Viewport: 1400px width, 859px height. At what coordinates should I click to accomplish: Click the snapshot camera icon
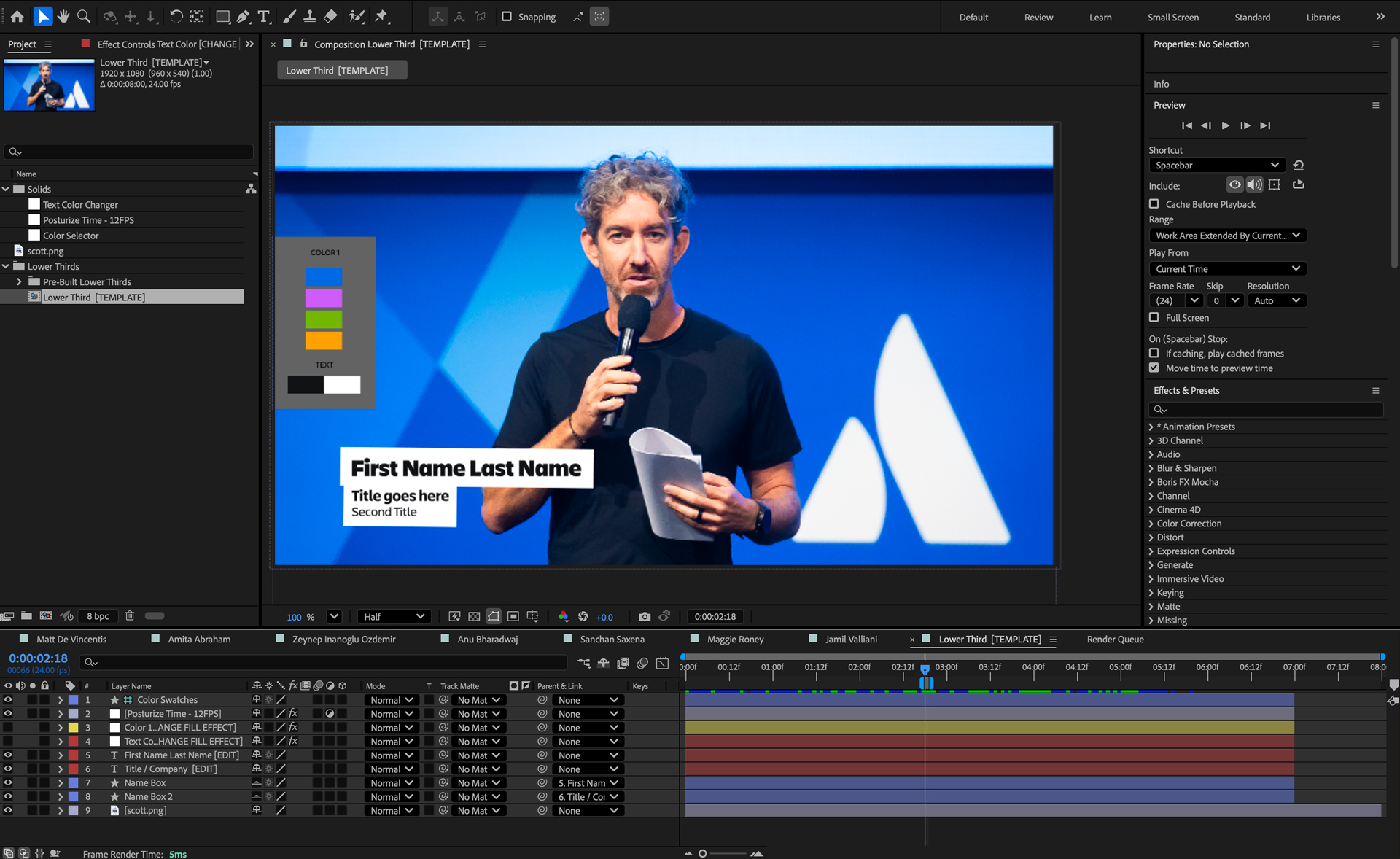(x=645, y=616)
